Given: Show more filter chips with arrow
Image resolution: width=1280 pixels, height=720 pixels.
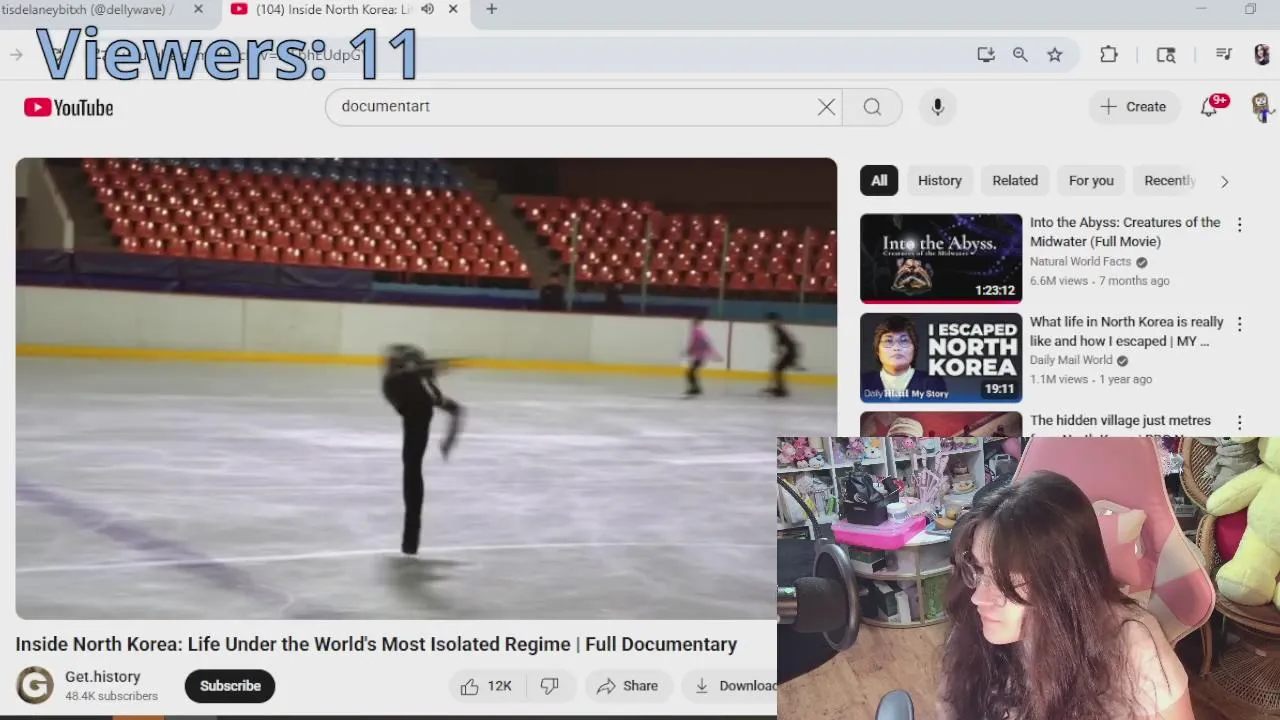Looking at the screenshot, I should (x=1224, y=181).
